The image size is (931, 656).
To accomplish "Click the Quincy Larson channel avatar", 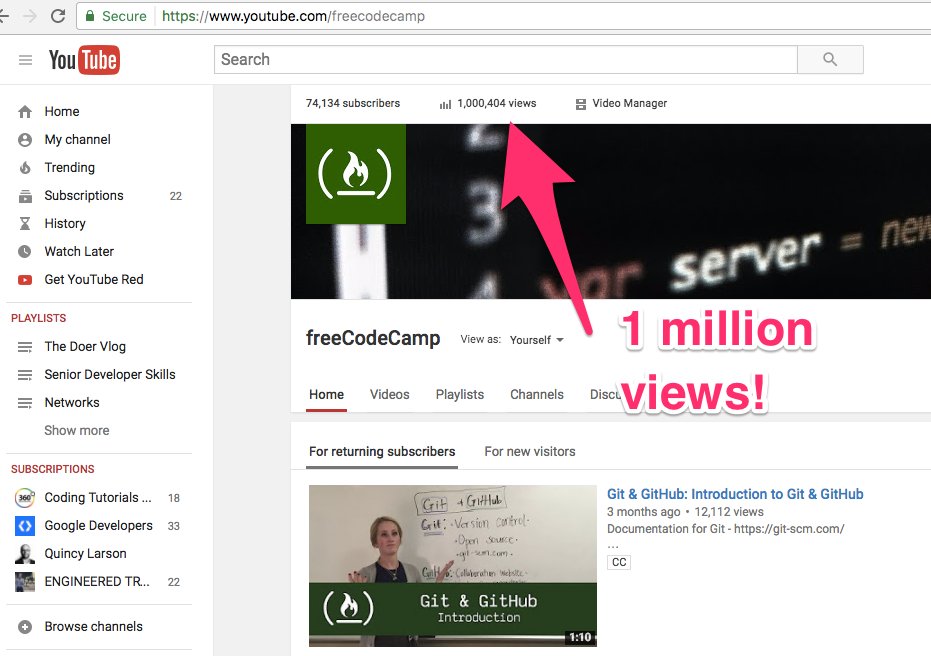I will coord(25,553).
